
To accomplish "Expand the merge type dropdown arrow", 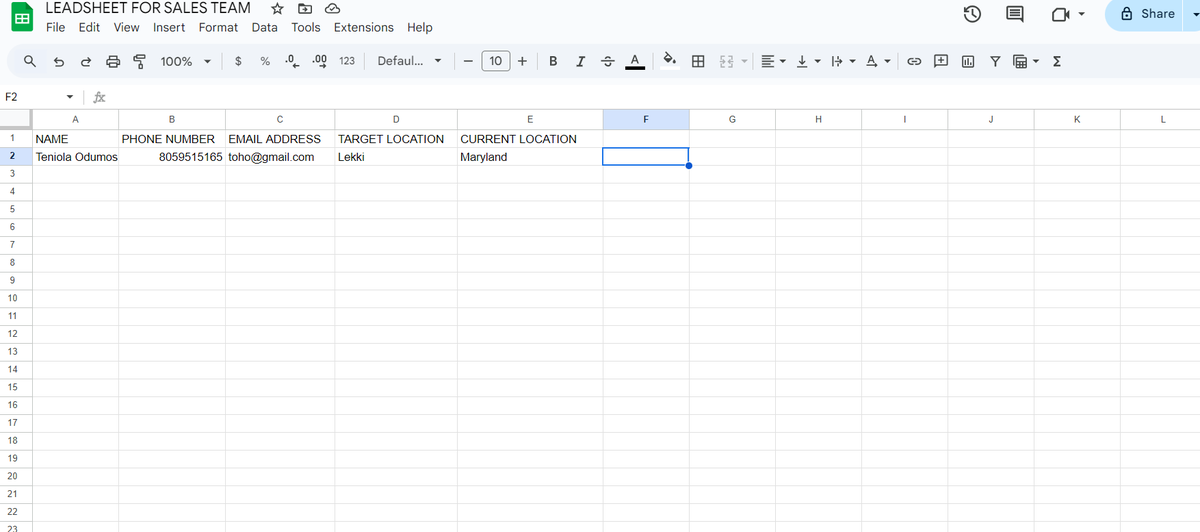I will click(x=744, y=61).
